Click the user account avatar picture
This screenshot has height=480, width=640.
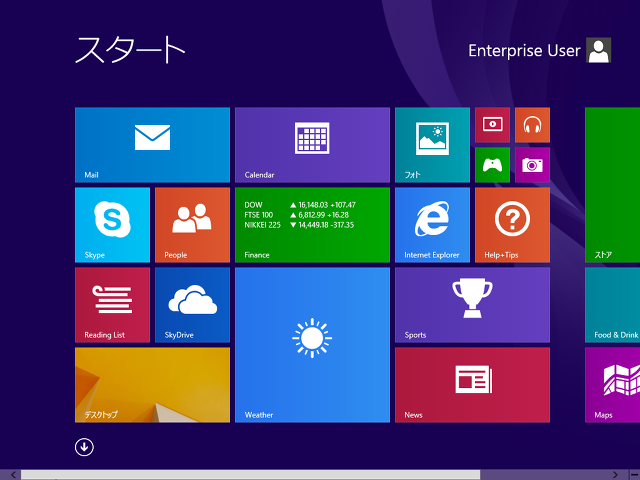(598, 50)
